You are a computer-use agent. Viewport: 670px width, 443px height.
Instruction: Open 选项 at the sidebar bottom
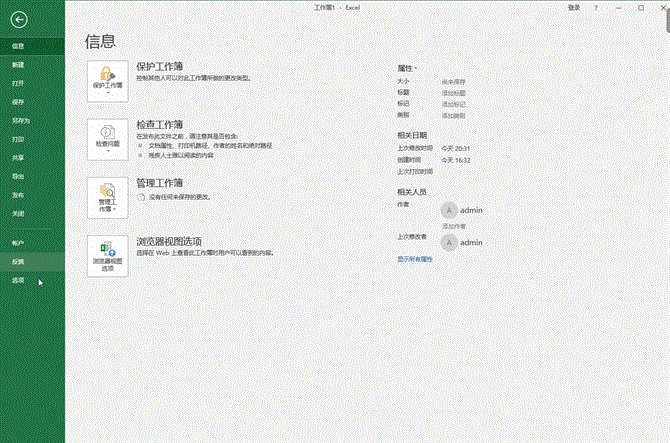(18, 280)
